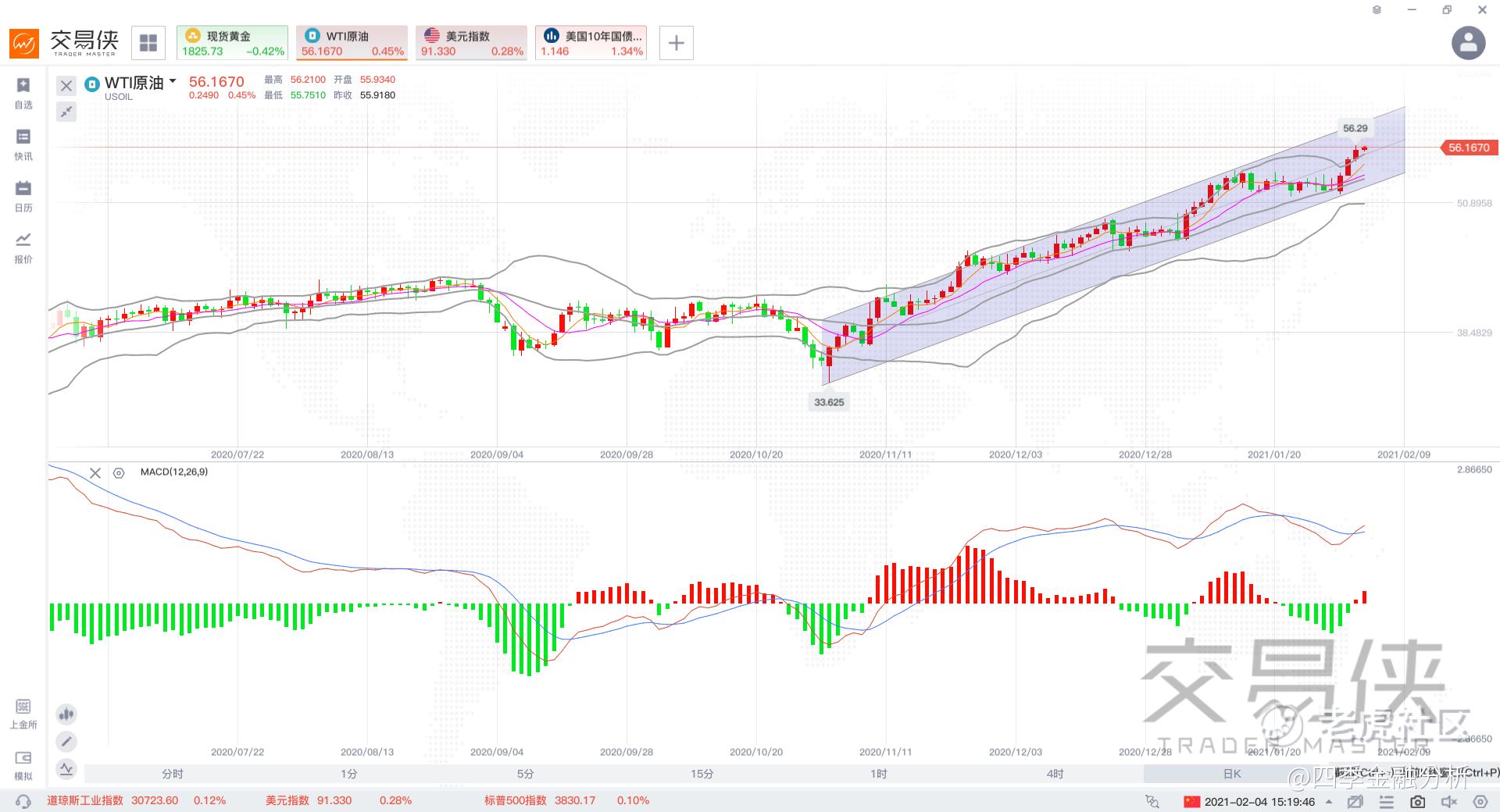
Task: Click the 美元指数 ticker in status bar
Action: (338, 800)
